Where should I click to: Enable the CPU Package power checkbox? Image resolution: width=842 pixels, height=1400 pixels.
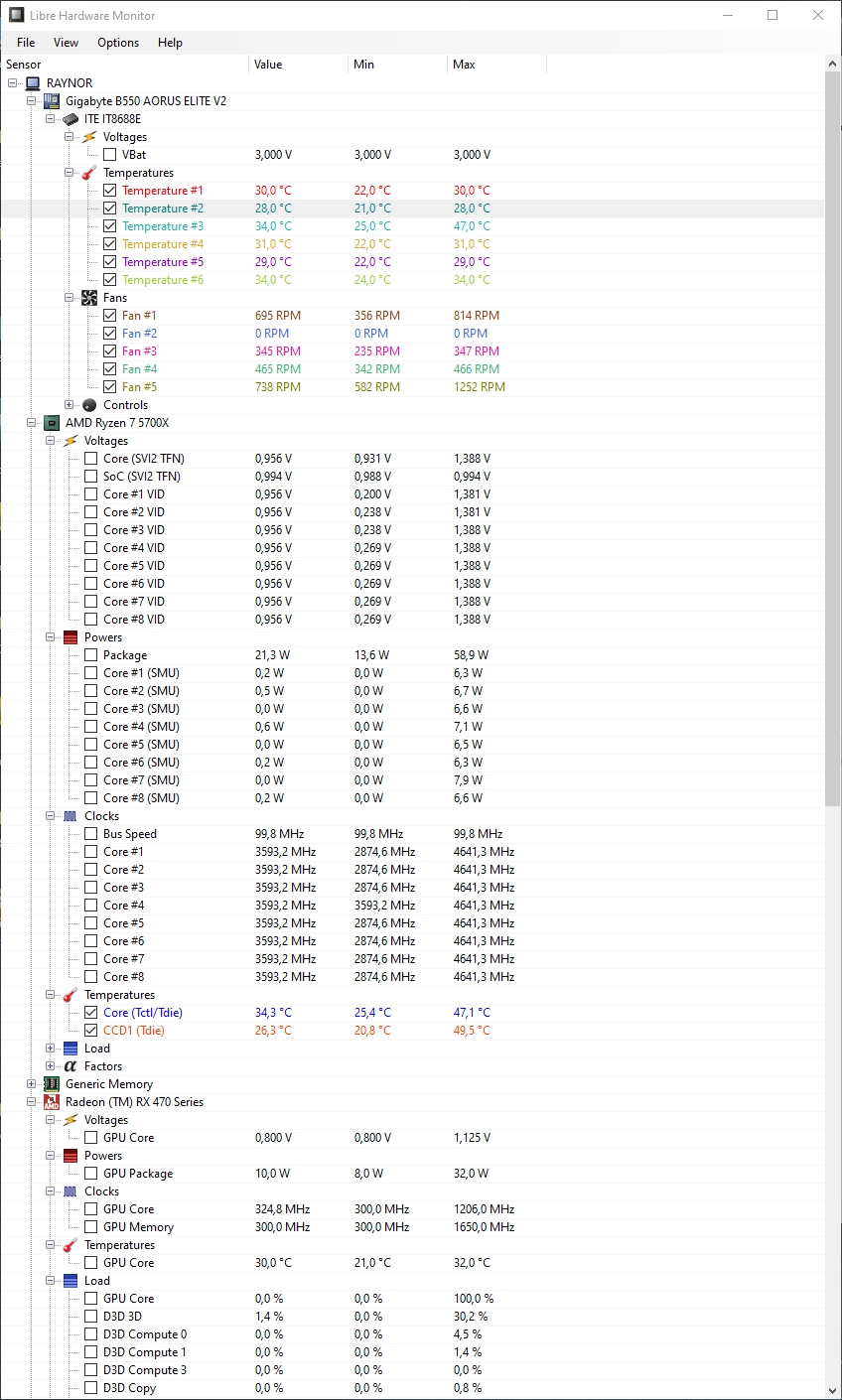coord(90,655)
